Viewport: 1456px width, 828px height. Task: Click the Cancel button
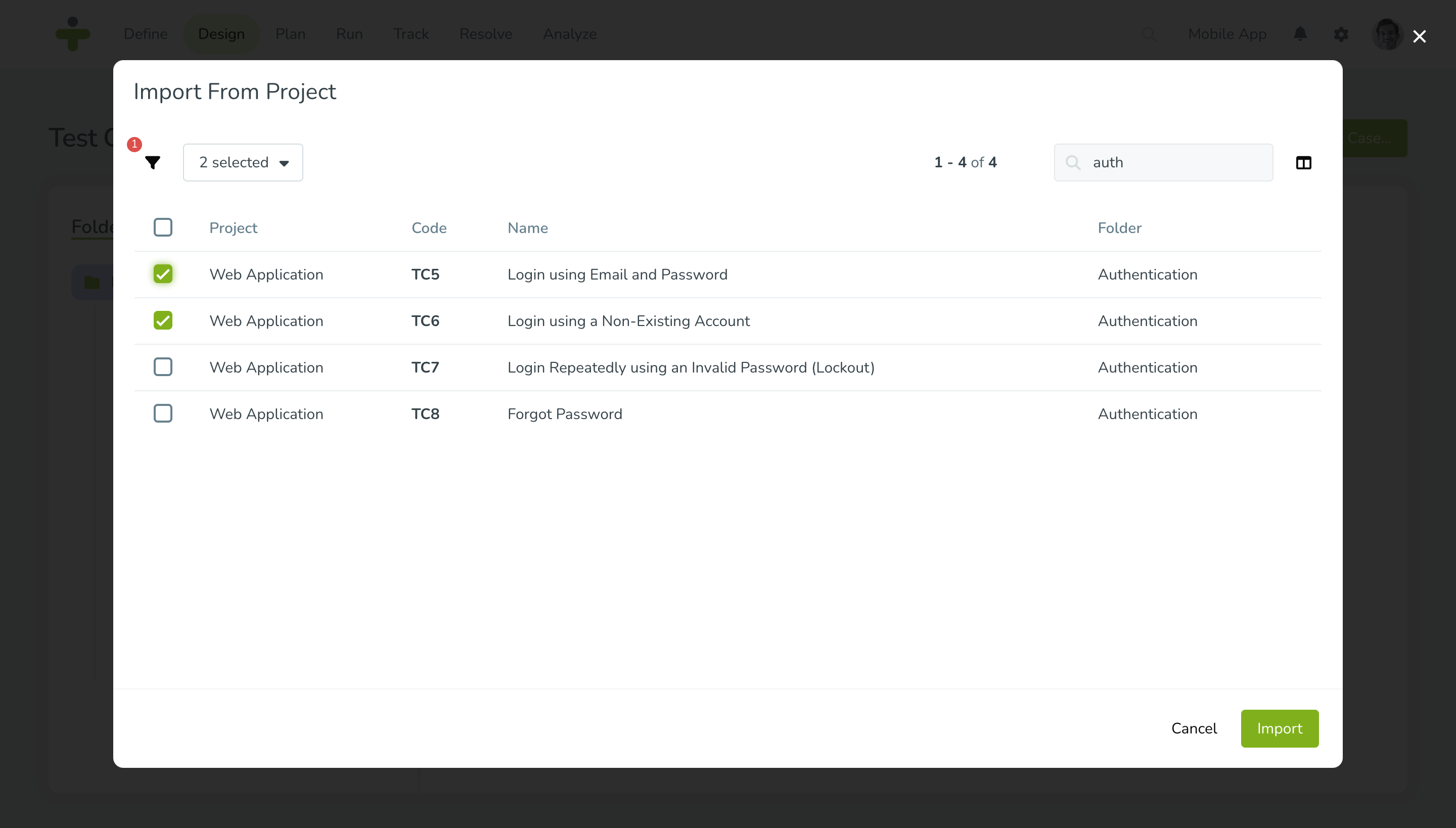pos(1194,728)
